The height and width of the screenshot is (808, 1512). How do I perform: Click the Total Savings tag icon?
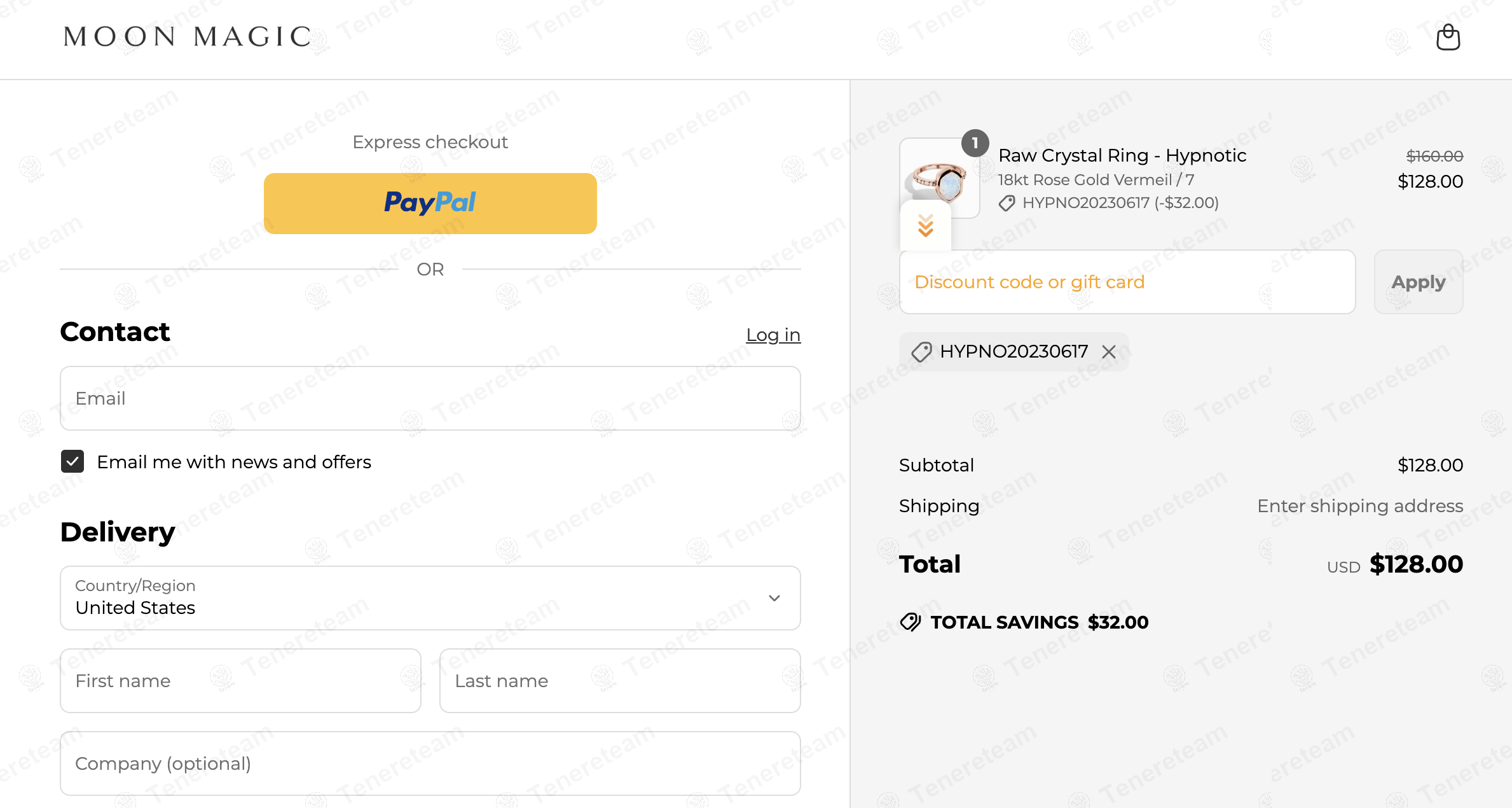(911, 622)
